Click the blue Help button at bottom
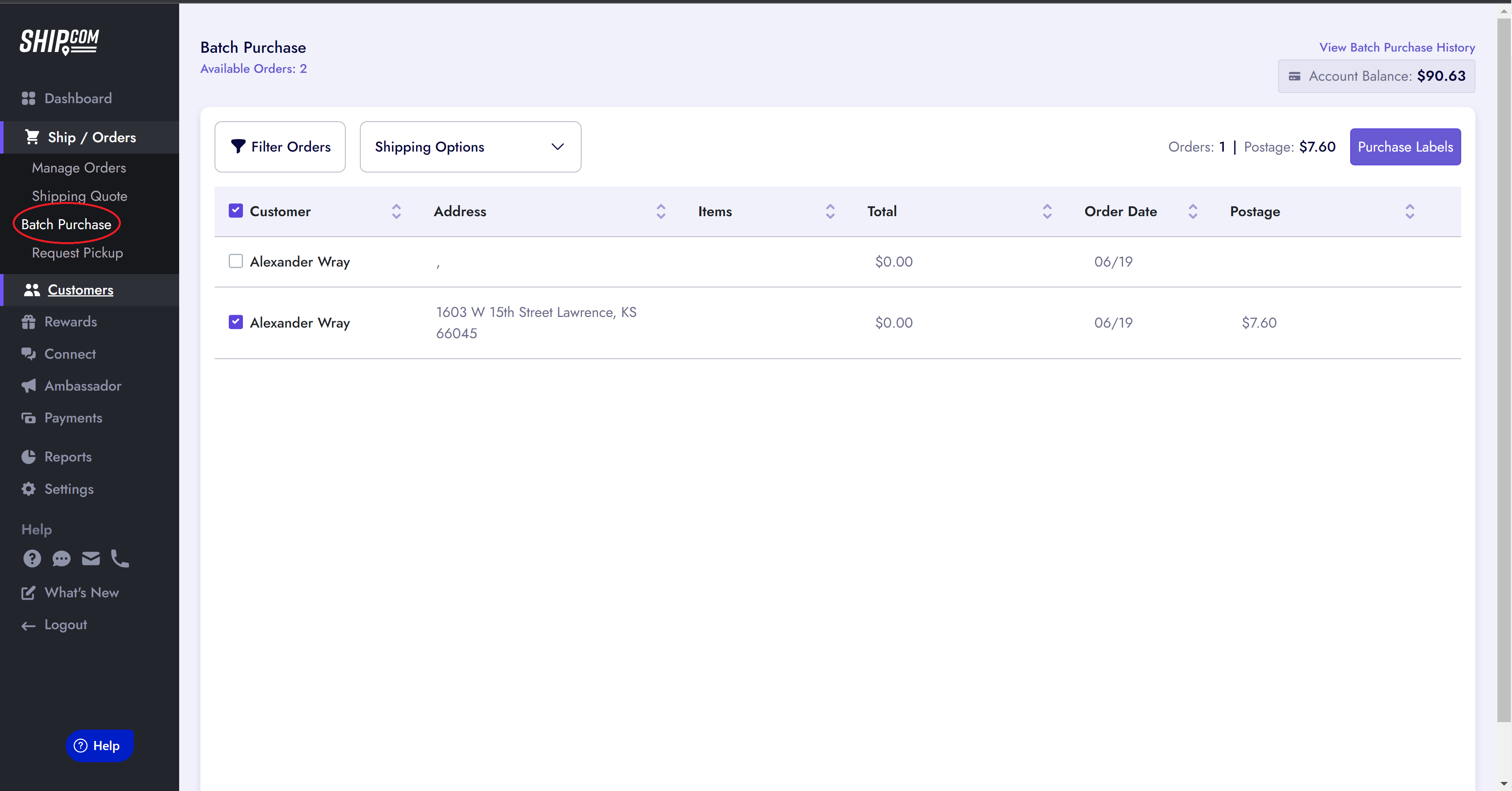Viewport: 1512px width, 791px height. click(x=99, y=746)
